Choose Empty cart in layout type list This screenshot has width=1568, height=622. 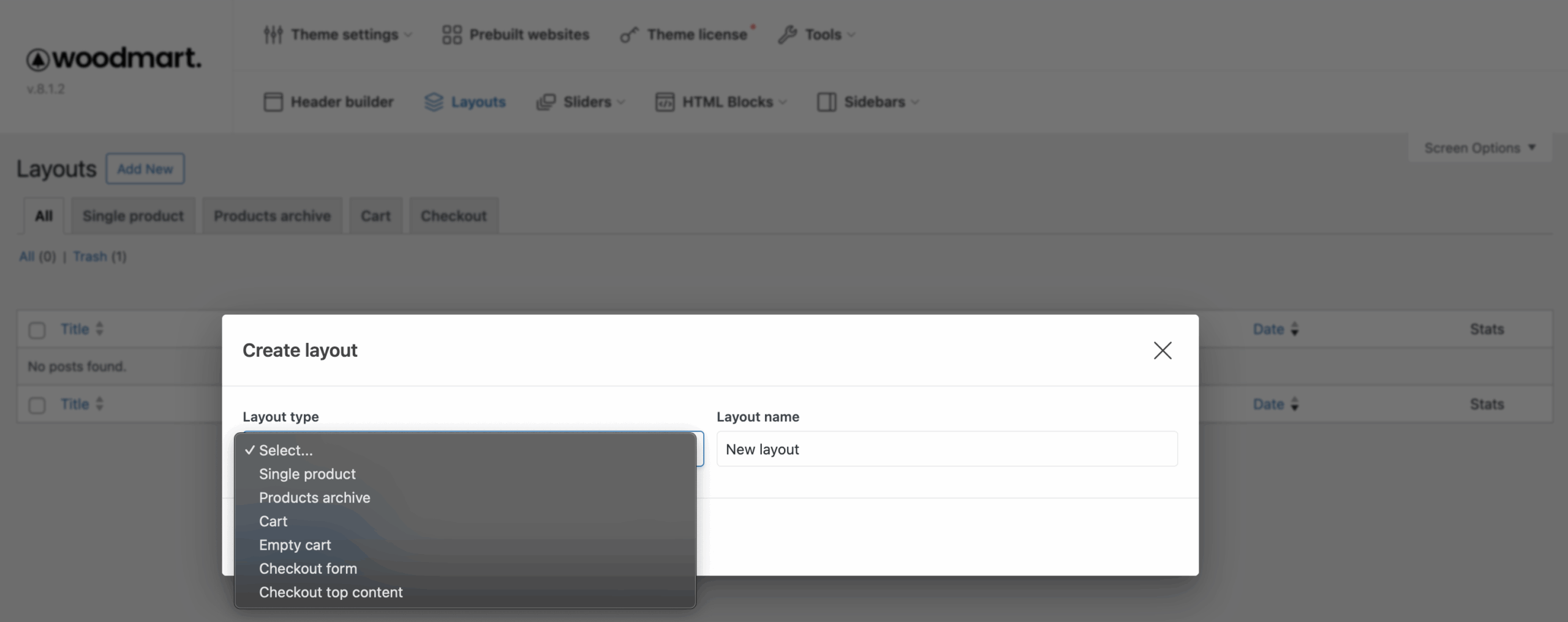466,545
